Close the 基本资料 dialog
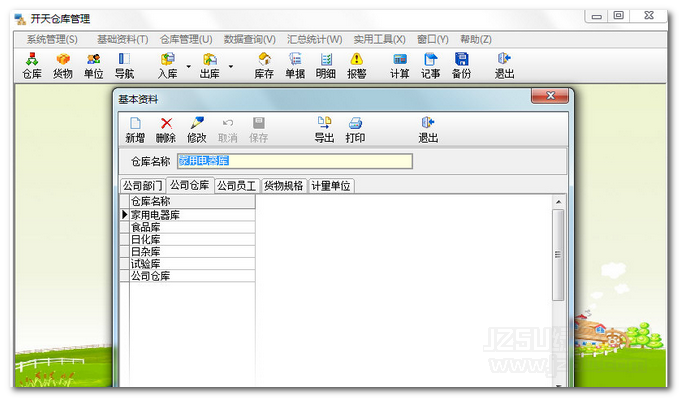 (x=550, y=96)
